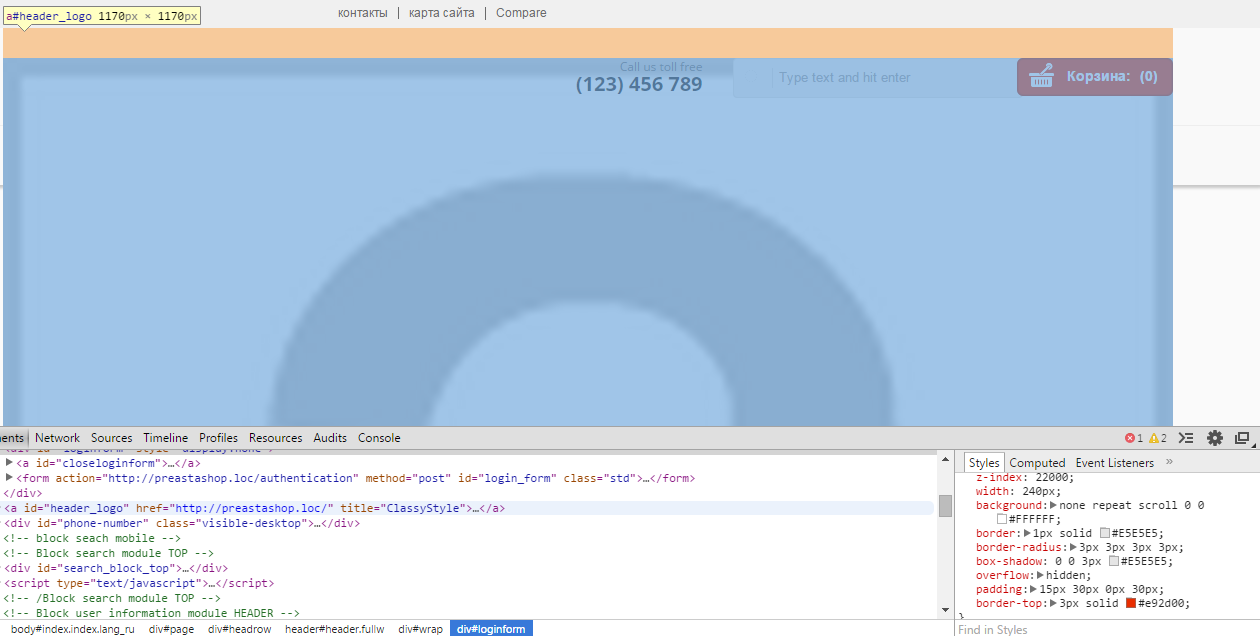Select body#index.index.lang_ru breadcrumb
This screenshot has height=636, width=1260.
click(x=72, y=629)
